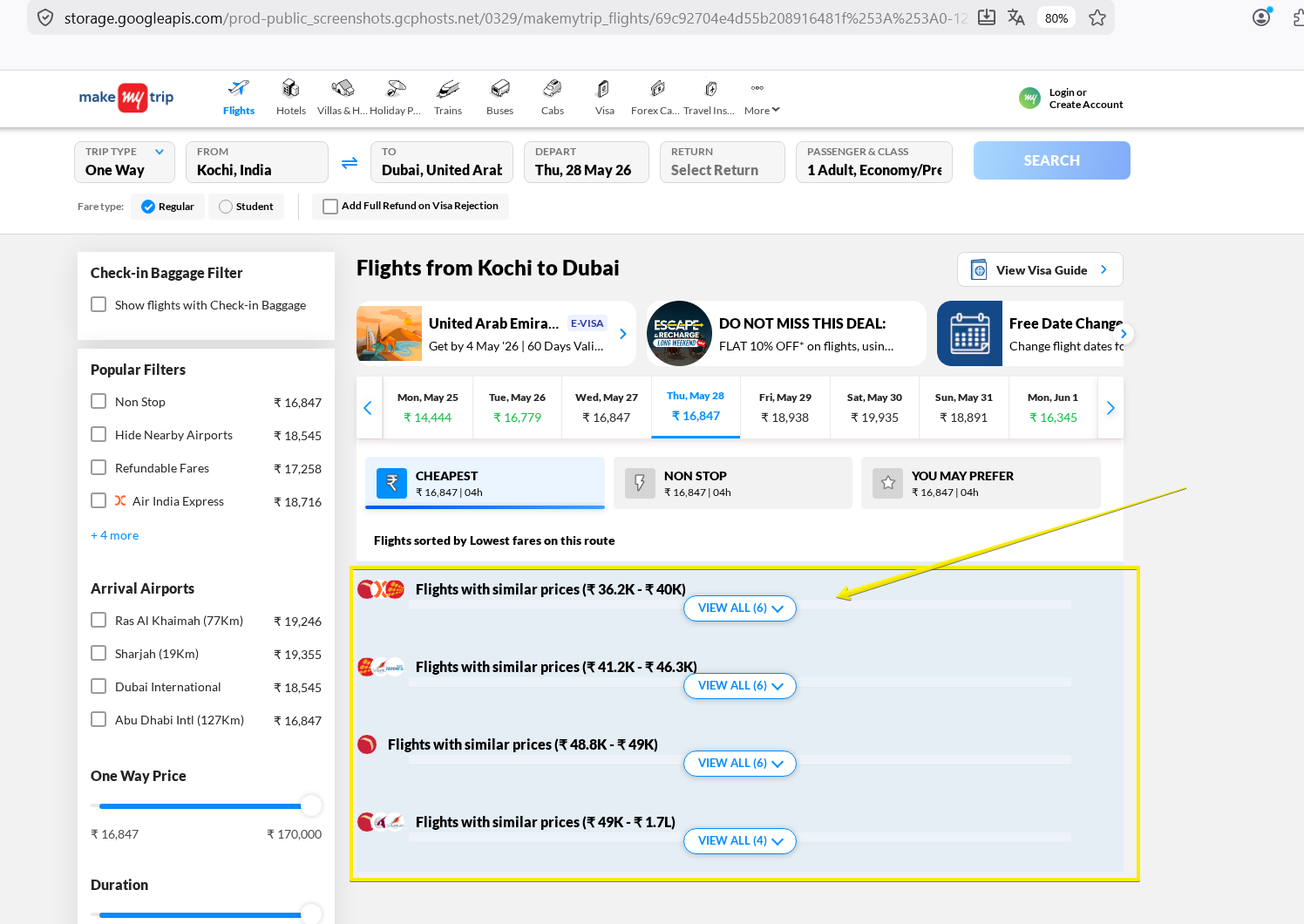
Task: Show the +4 more popular filters
Action: (x=115, y=535)
